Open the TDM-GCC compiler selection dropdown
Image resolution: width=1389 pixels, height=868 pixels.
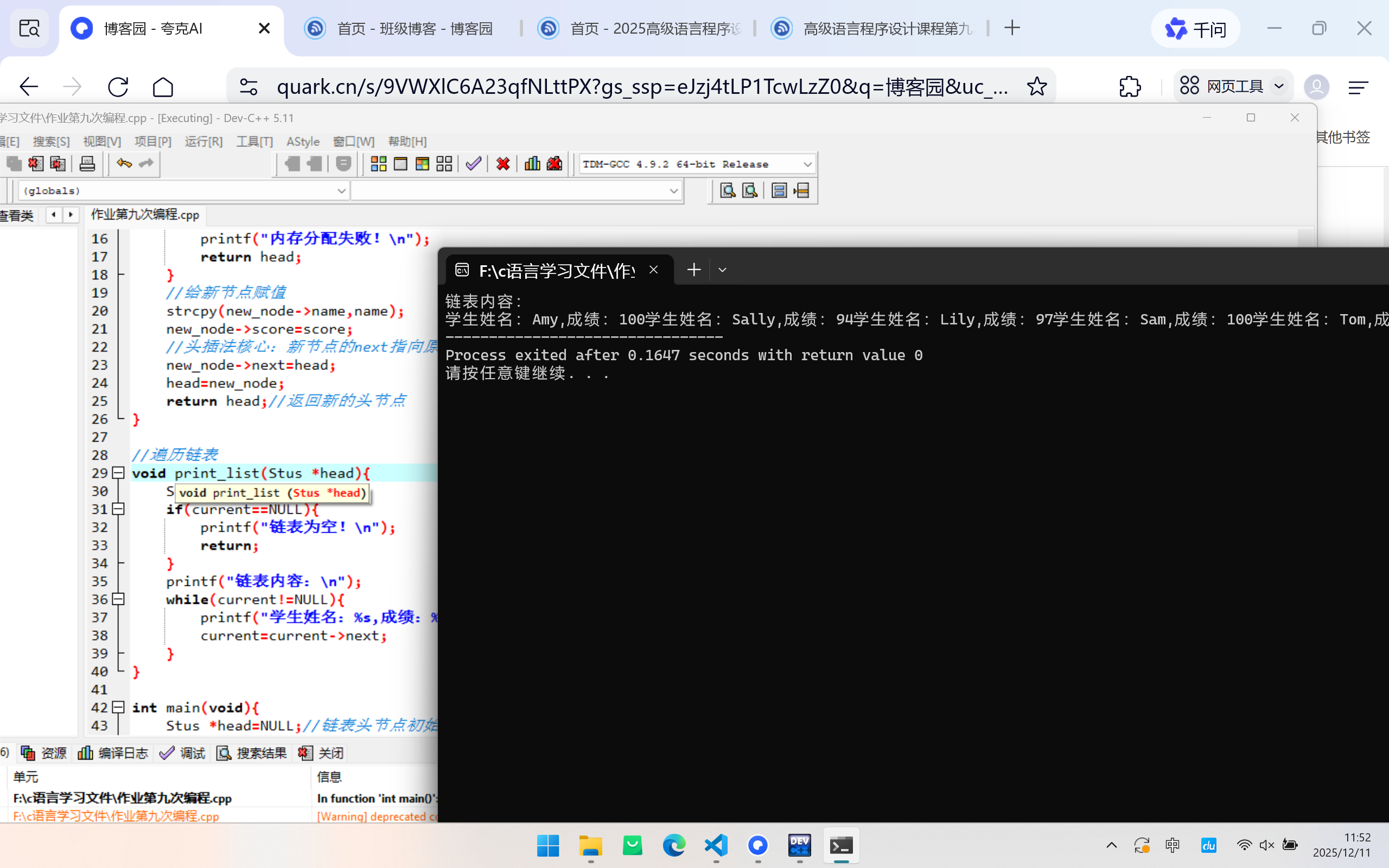point(807,165)
